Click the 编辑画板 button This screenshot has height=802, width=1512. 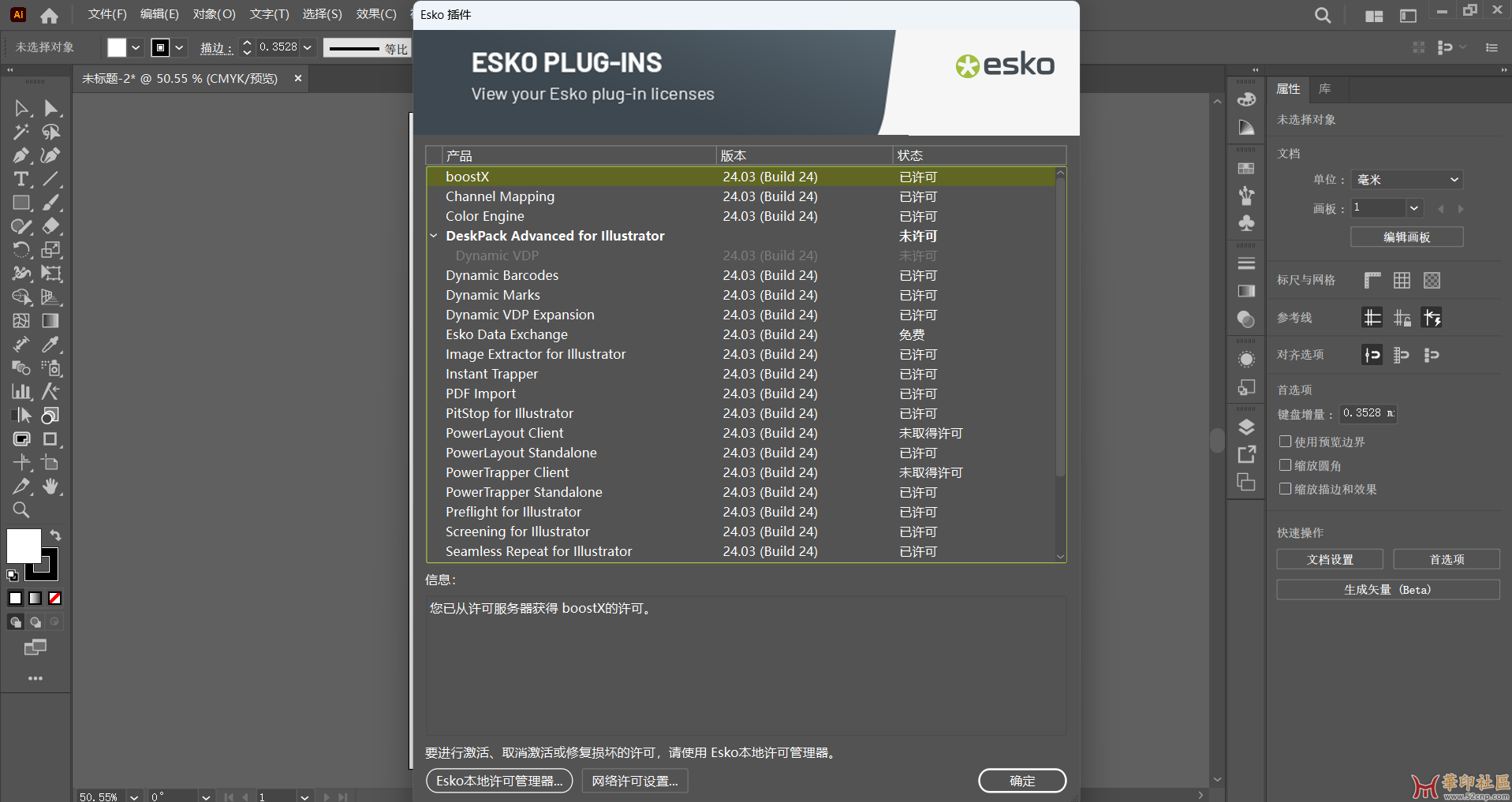pos(1407,237)
